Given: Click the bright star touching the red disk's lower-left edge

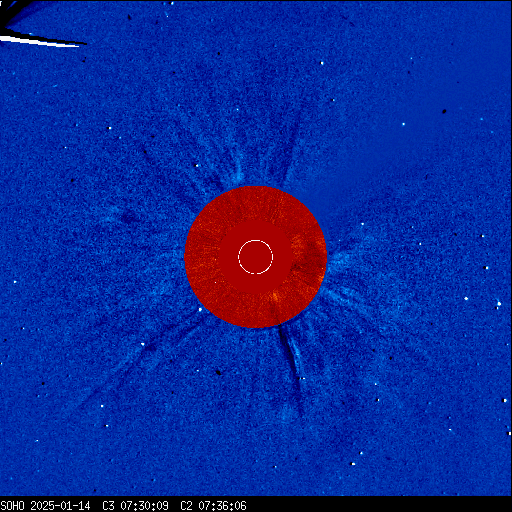Looking at the screenshot, I should click(x=200, y=310).
